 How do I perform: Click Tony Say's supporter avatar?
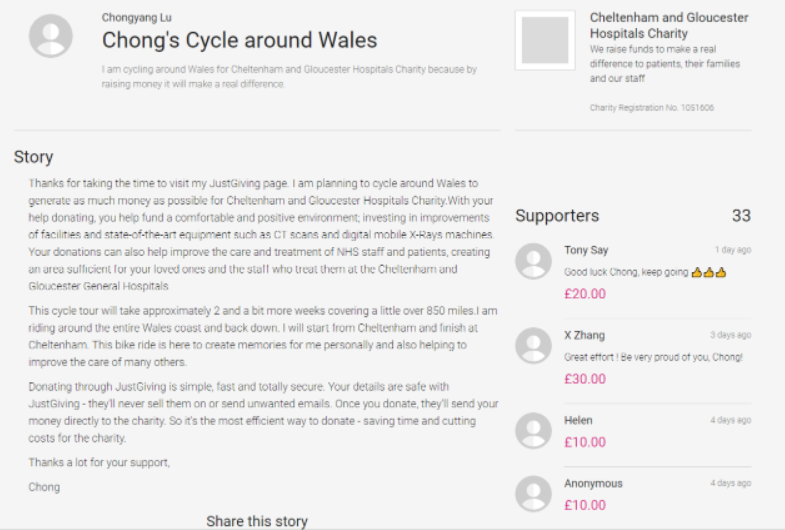tap(533, 261)
